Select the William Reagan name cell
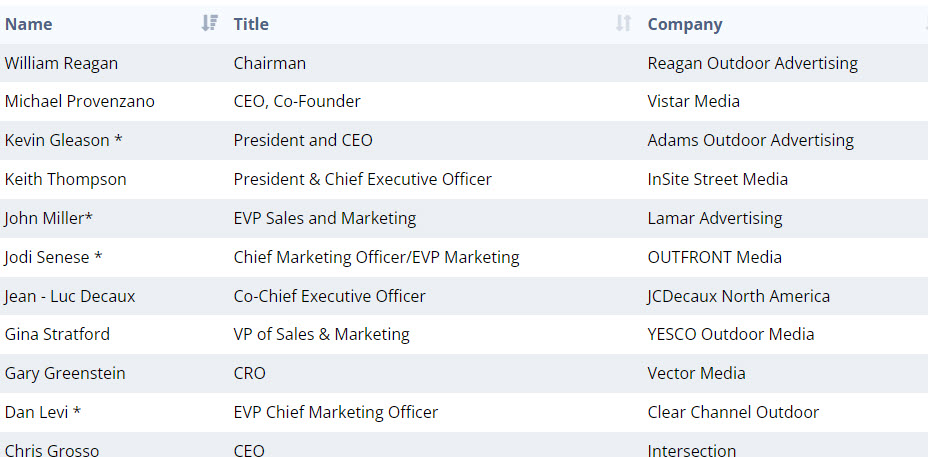928x457 pixels. [61, 63]
